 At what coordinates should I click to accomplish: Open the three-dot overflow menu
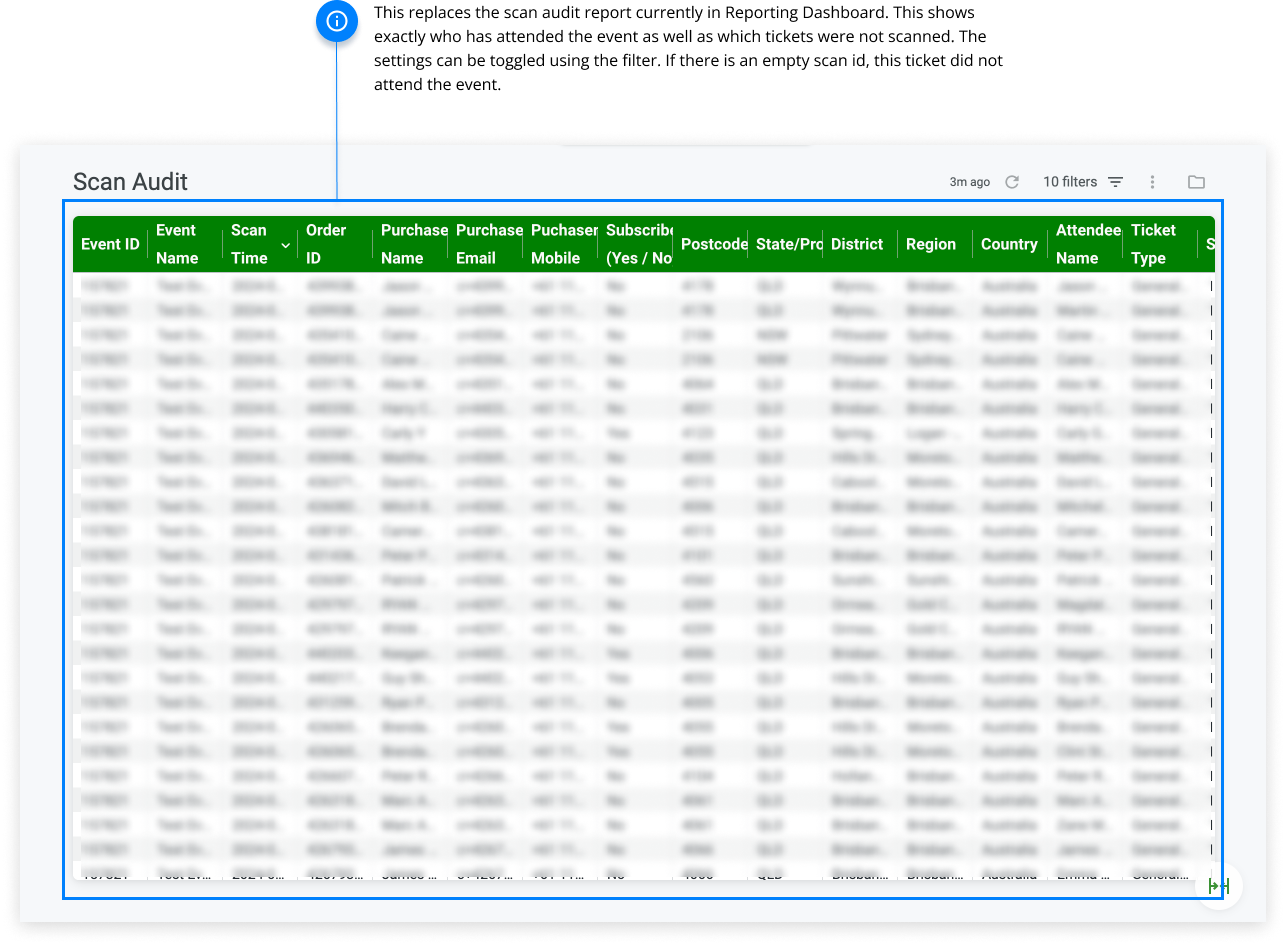point(1153,182)
